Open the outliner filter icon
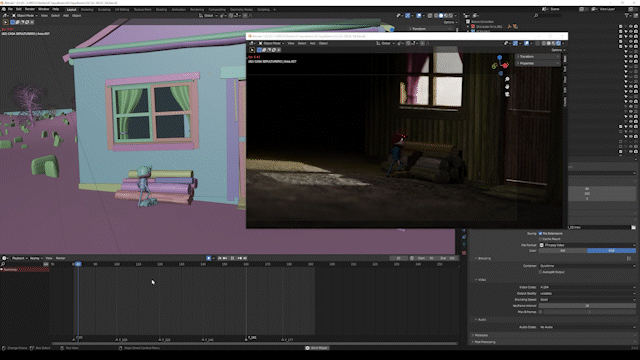640x360 pixels. coord(627,16)
